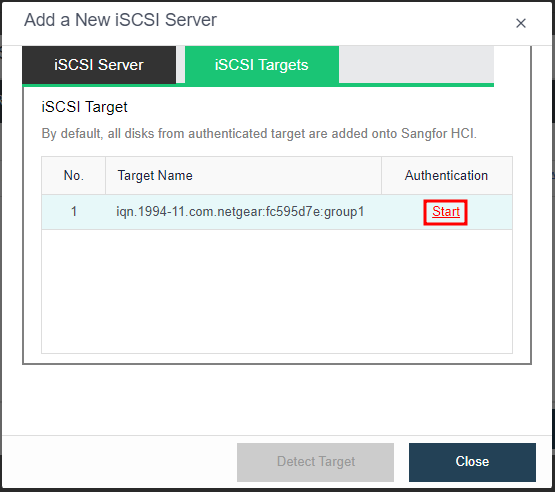
Task: Select row number 1 cell
Action: [x=74, y=212]
